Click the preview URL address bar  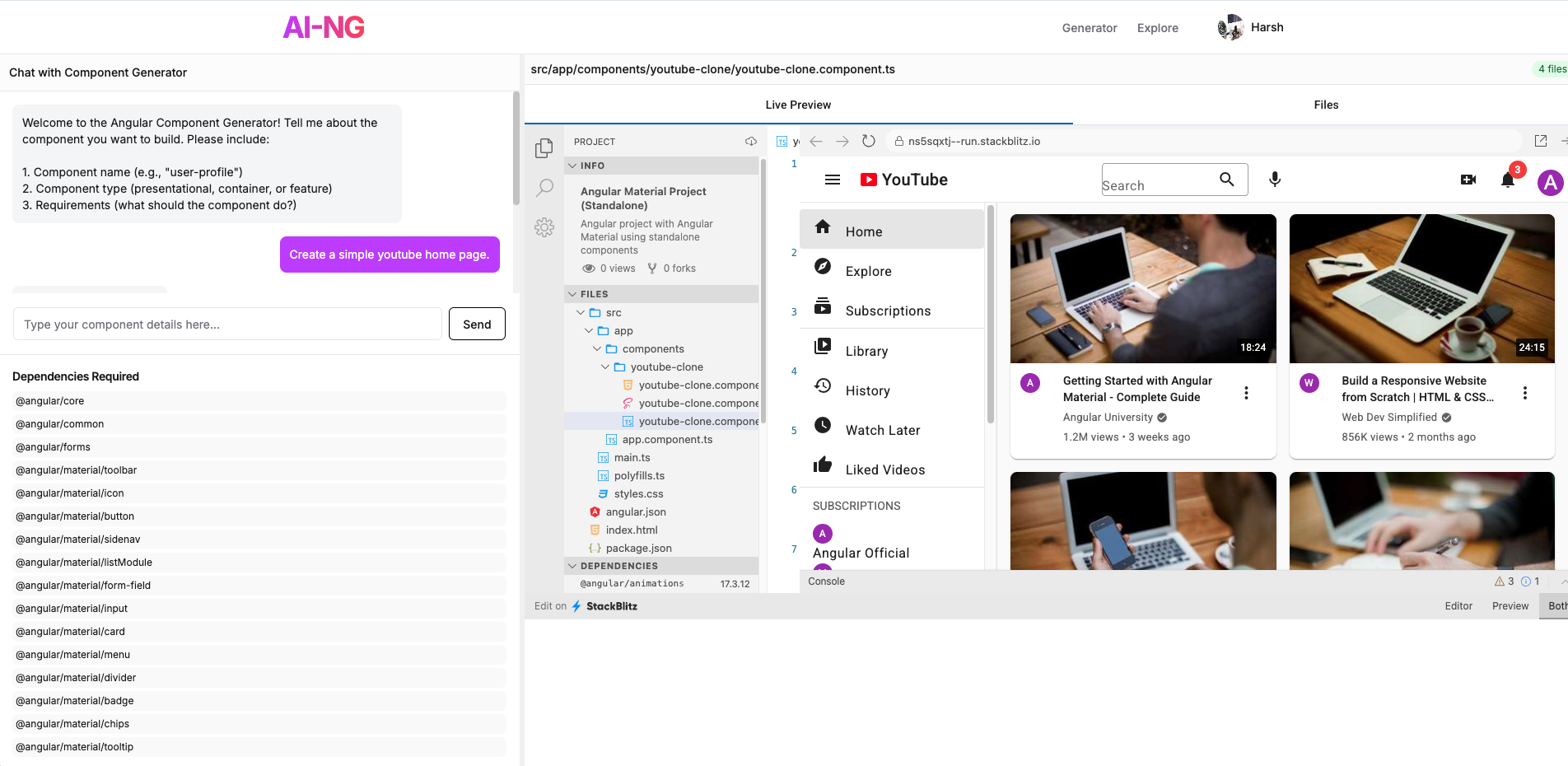[1203, 142]
